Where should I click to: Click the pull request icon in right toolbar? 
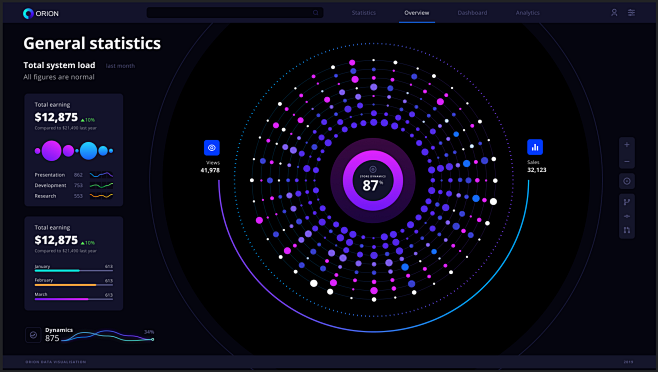pos(627,230)
